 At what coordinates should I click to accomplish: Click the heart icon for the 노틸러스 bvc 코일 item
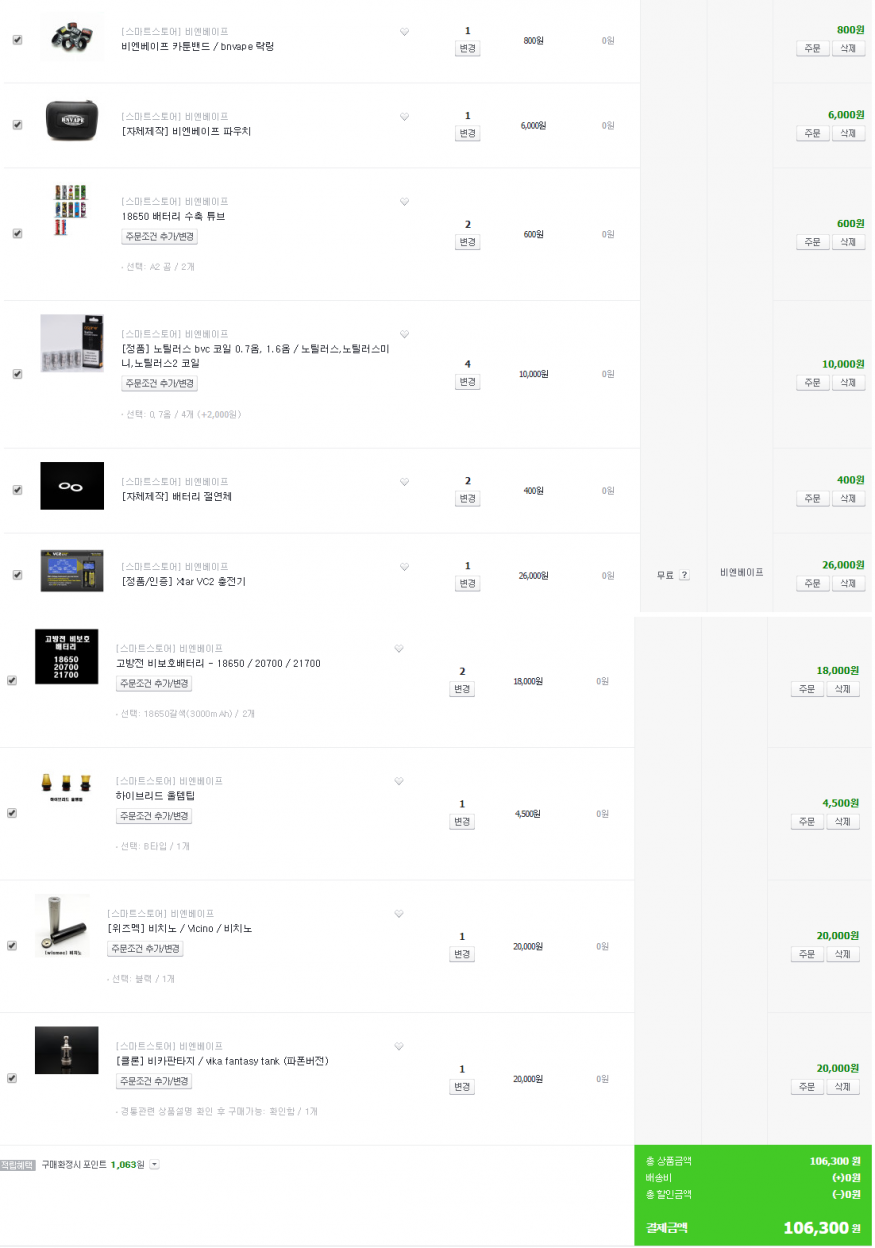404,334
